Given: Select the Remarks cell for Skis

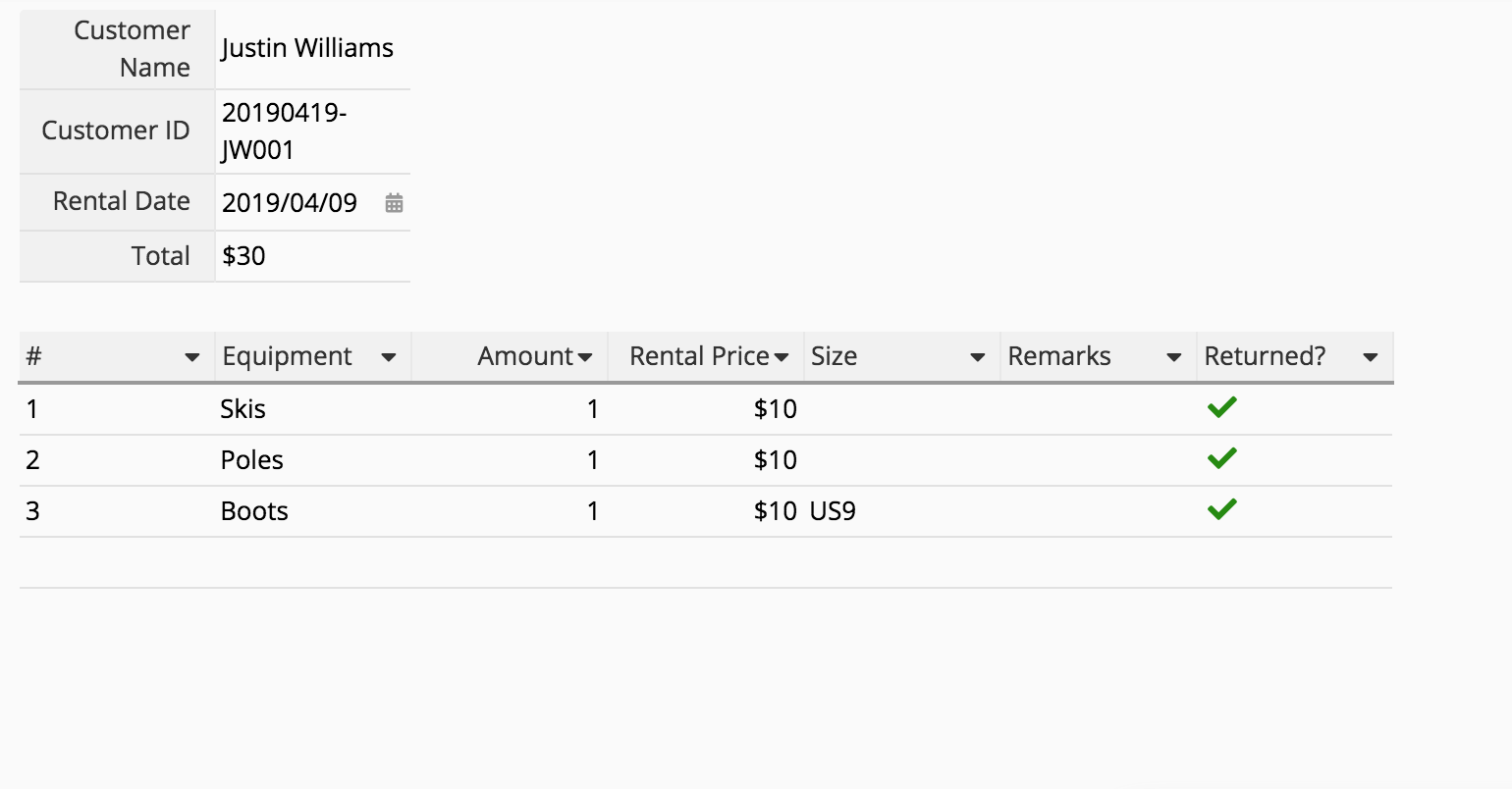Looking at the screenshot, I should pyautogui.click(x=1097, y=409).
